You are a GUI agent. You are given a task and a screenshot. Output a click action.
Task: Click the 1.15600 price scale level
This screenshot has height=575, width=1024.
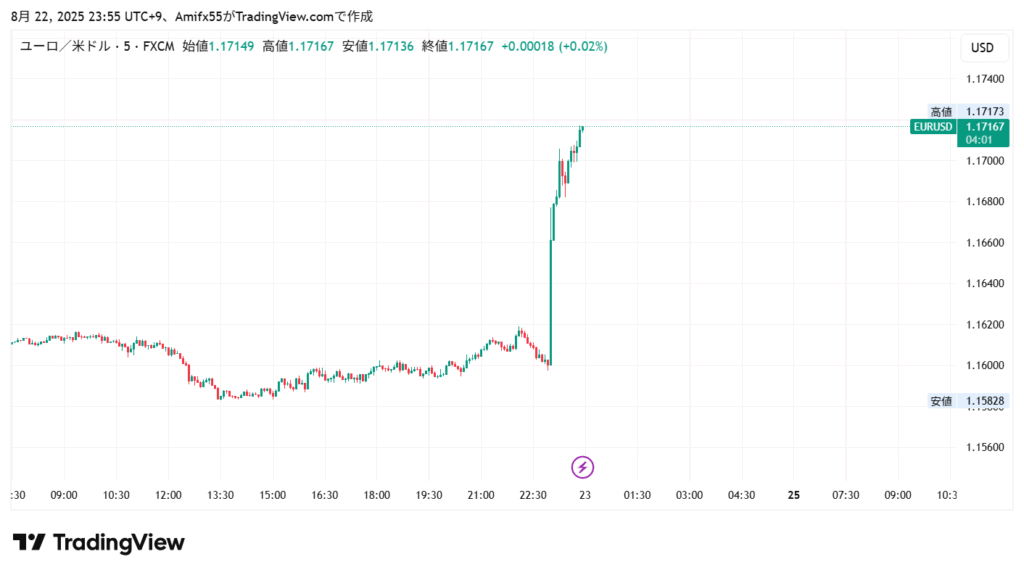click(x=985, y=447)
